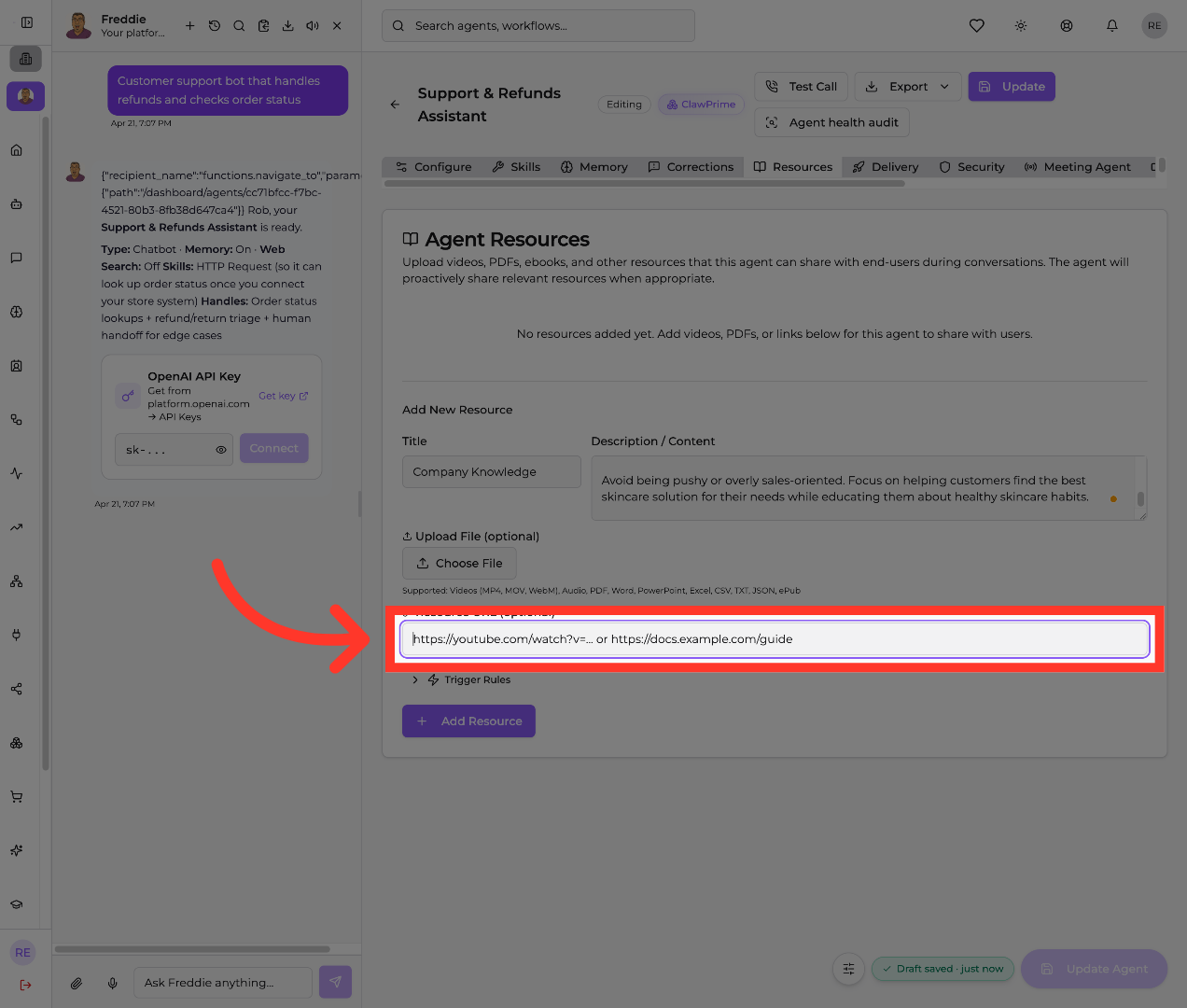Download the Freddie chat transcript
The image size is (1187, 1008).
click(x=288, y=26)
